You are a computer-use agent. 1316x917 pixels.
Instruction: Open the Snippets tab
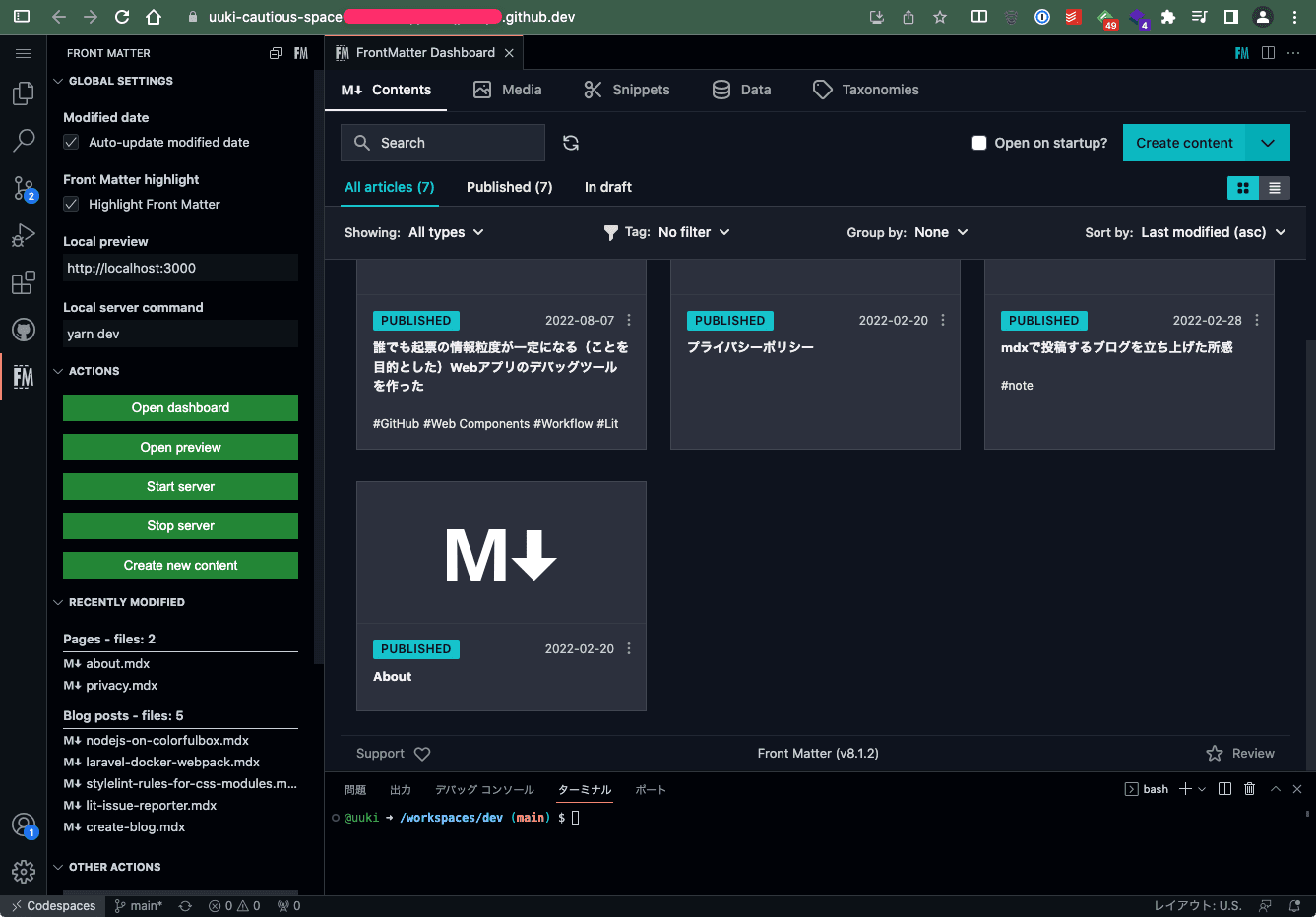627,90
